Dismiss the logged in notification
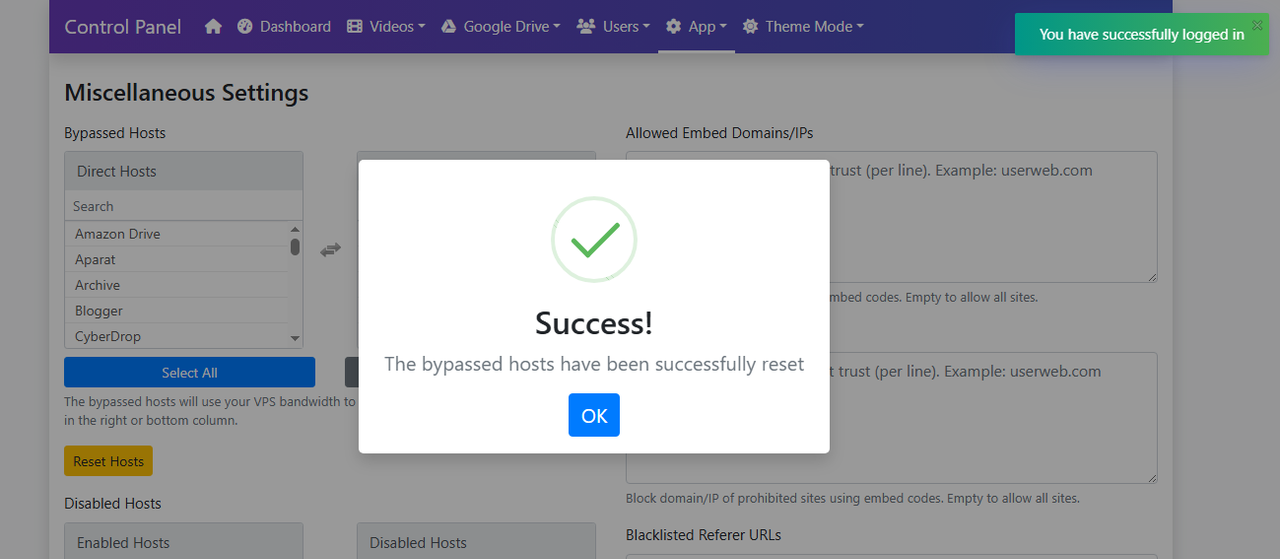1280x559 pixels. pos(1257,25)
